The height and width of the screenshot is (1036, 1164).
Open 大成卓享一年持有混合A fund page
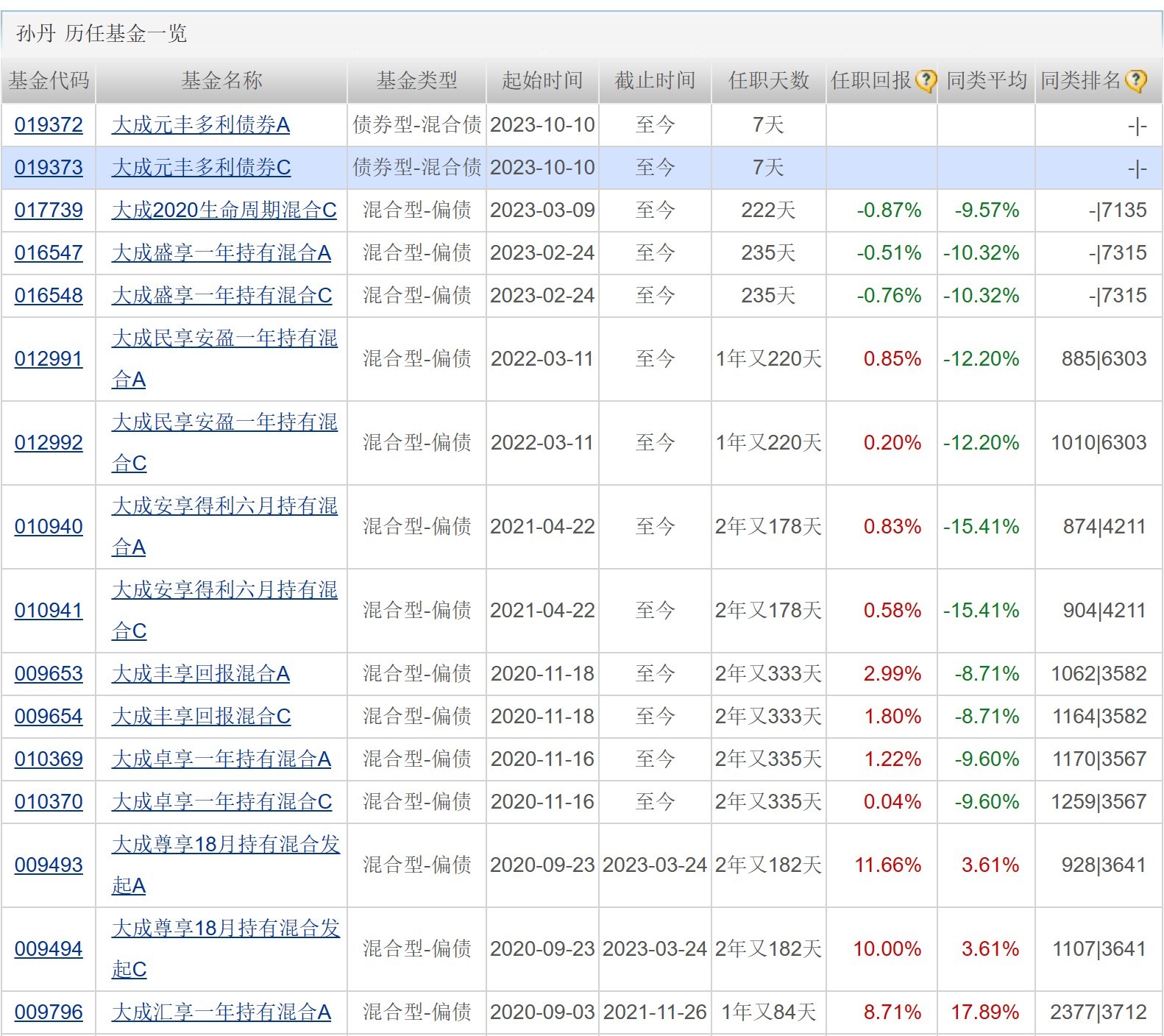pos(221,759)
